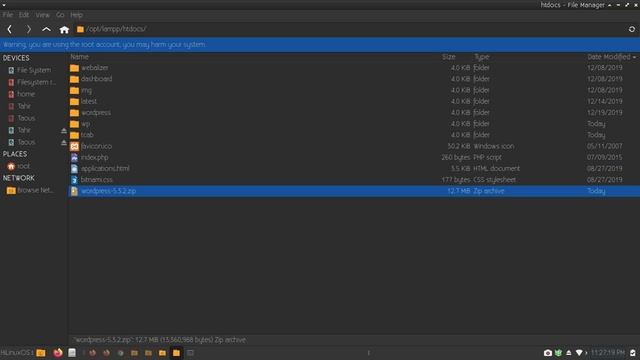Viewport: 640px width, 360px height.
Task: Open the Filesystem r... device in sidebar
Action: tap(32, 82)
